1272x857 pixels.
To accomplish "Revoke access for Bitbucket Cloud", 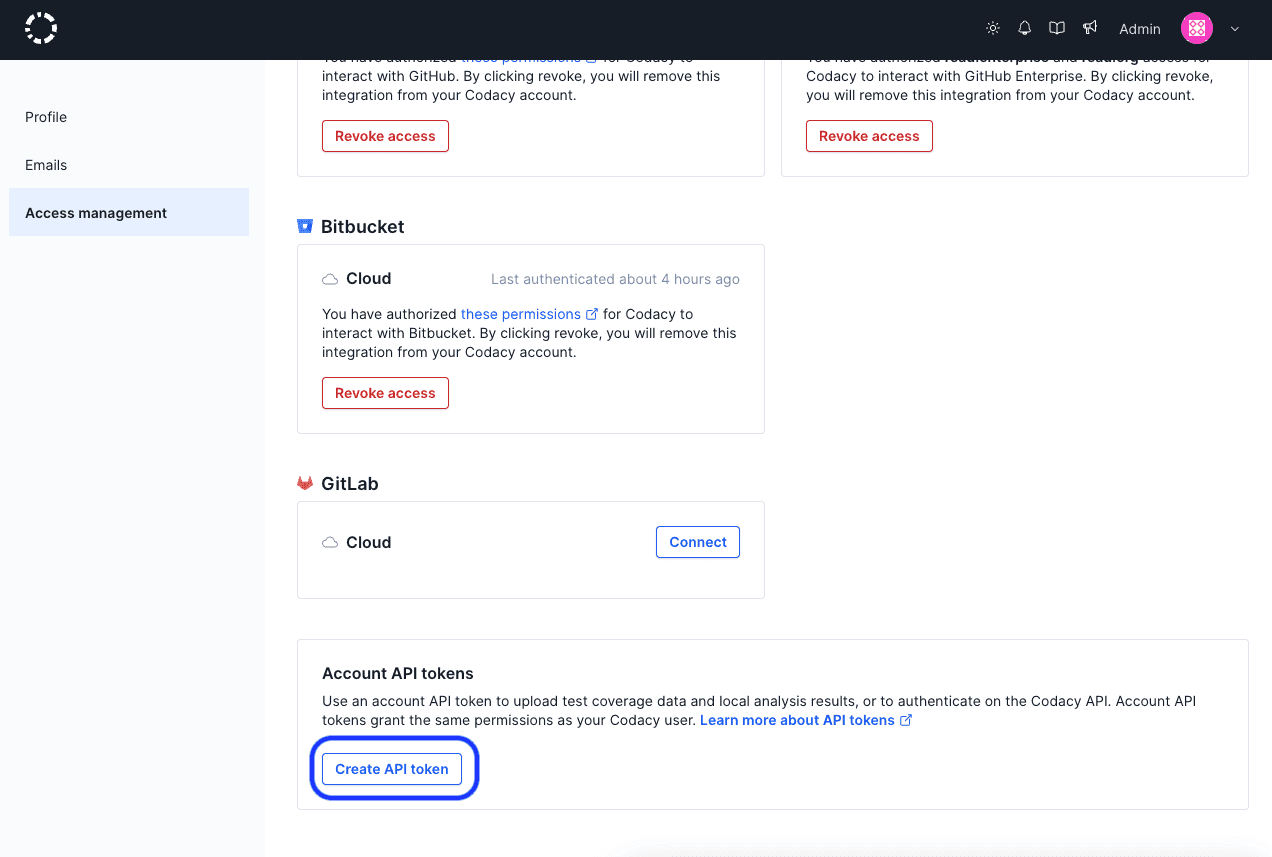I will (385, 393).
